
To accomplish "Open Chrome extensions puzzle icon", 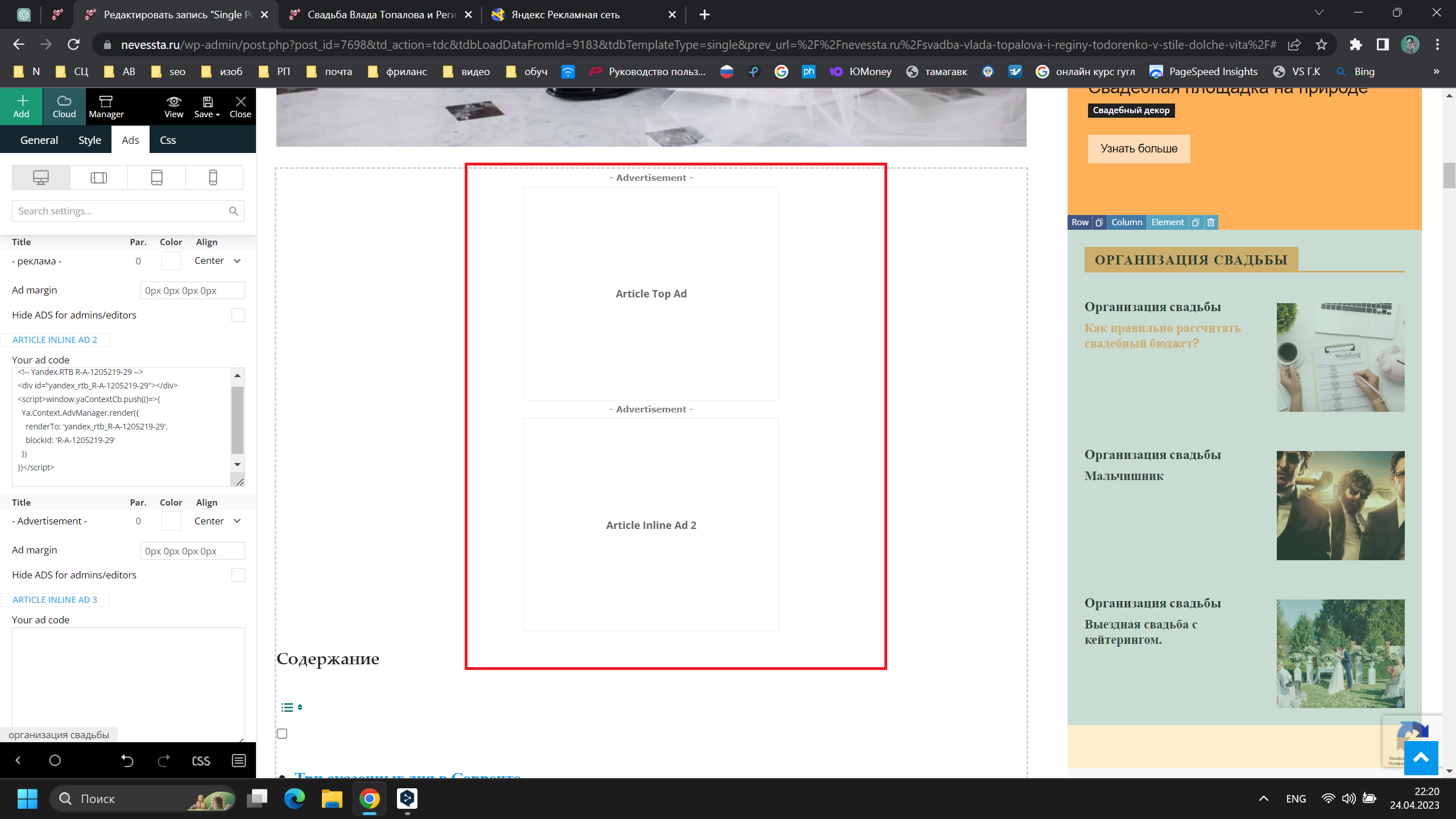I will coord(1356,44).
